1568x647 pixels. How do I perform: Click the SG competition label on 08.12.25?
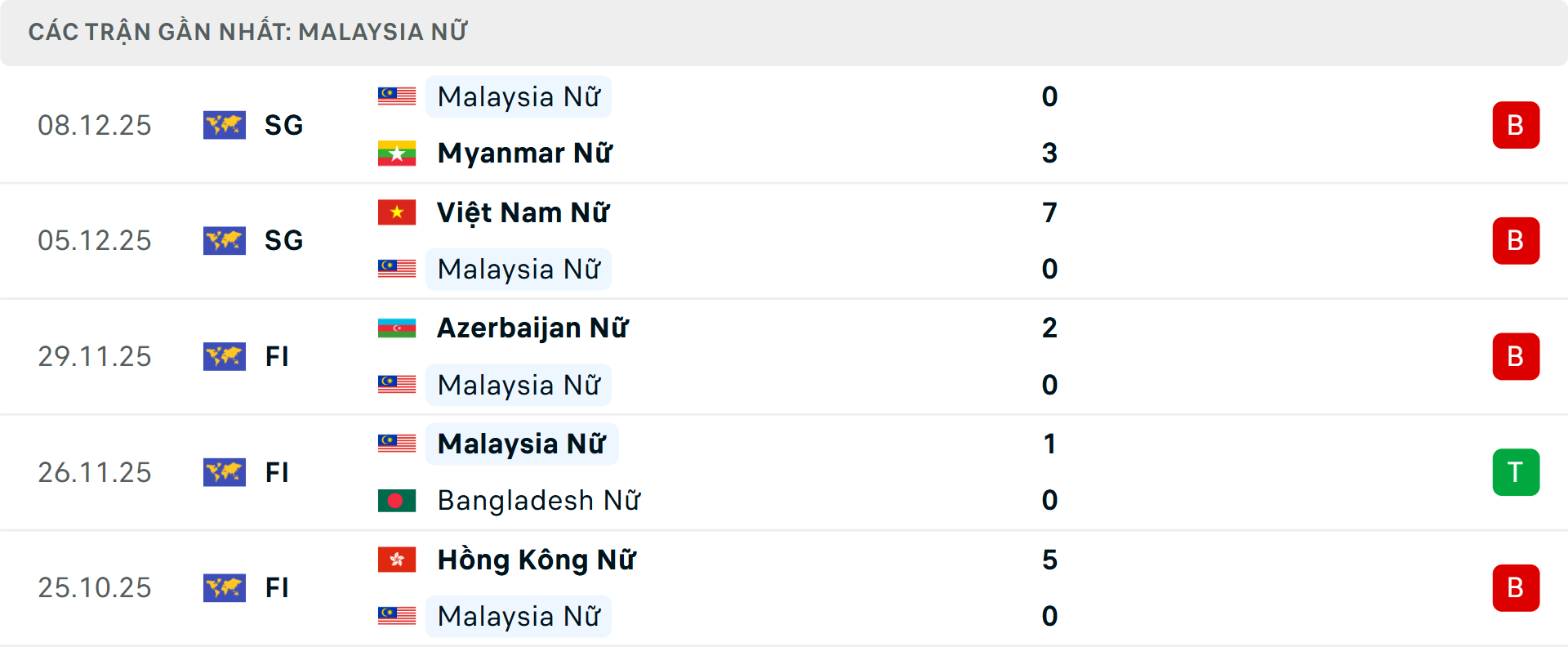coord(283,125)
